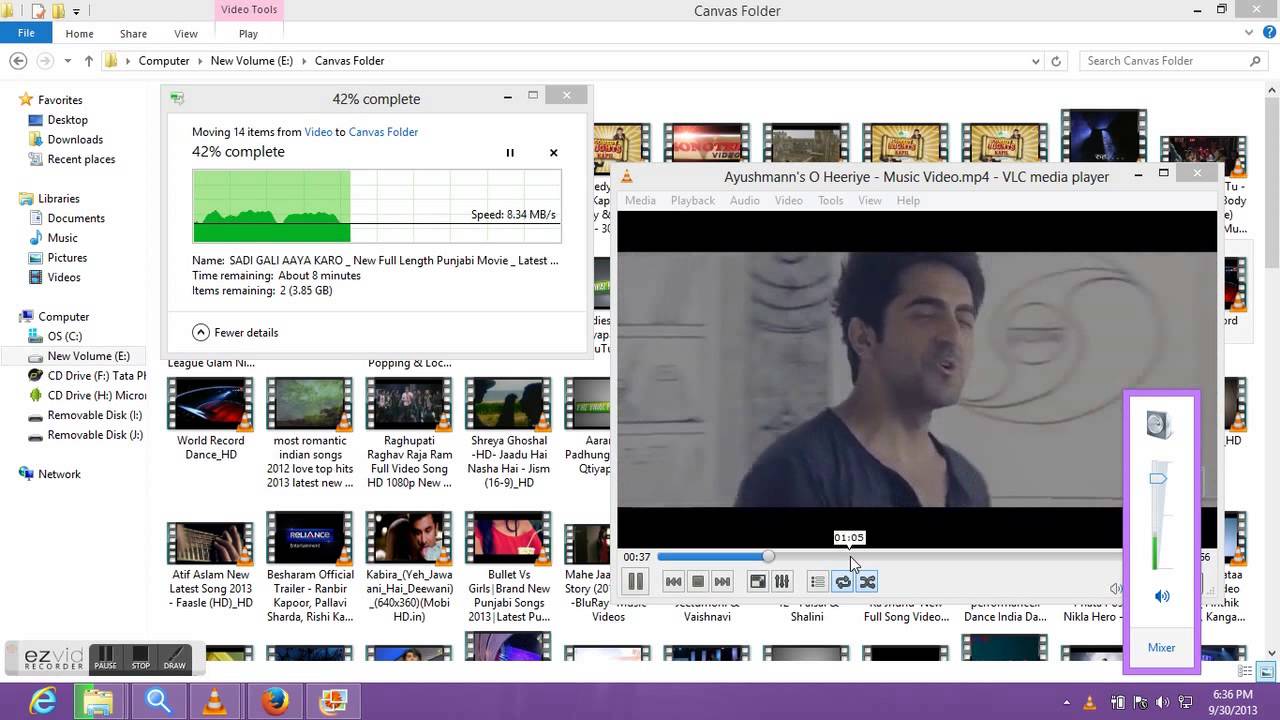
Task: Toggle loop mode in VLC
Action: [843, 581]
